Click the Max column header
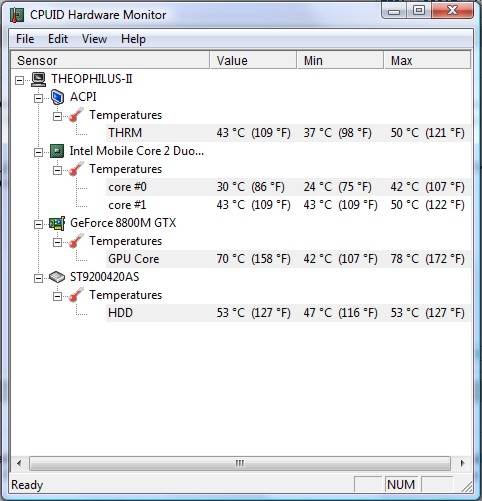The image size is (482, 501). click(427, 60)
